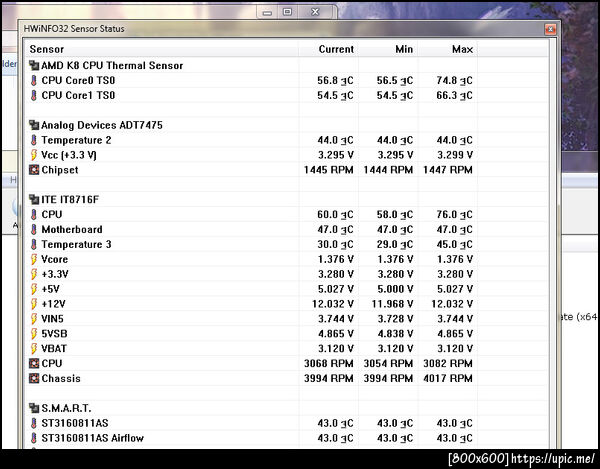Click fan icon beside Chassis row
Image resolution: width=600 pixels, height=469 pixels.
click(x=34, y=378)
